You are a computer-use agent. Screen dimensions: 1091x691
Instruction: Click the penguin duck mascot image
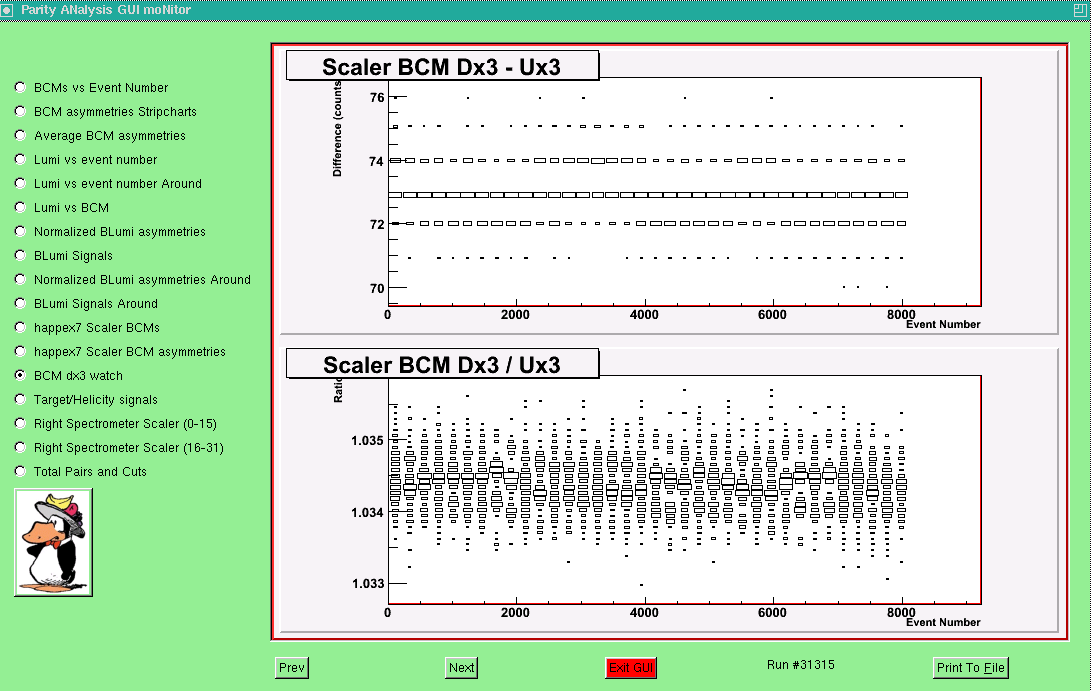coord(54,543)
